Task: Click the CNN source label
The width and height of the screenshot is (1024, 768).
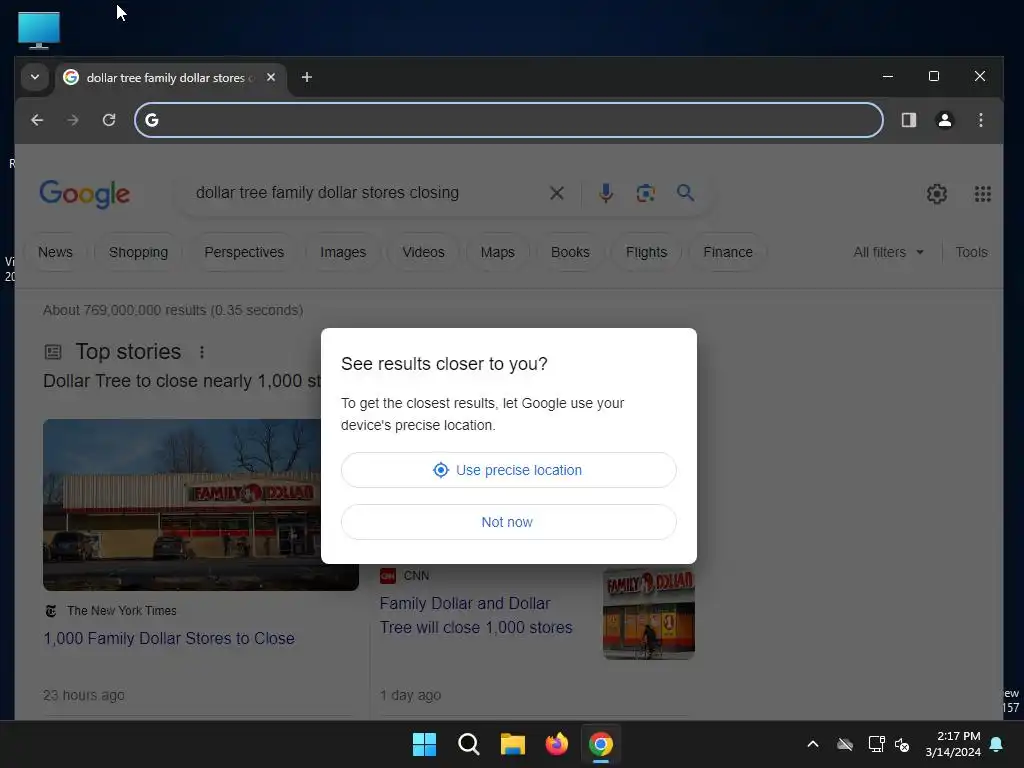Action: coord(416,575)
